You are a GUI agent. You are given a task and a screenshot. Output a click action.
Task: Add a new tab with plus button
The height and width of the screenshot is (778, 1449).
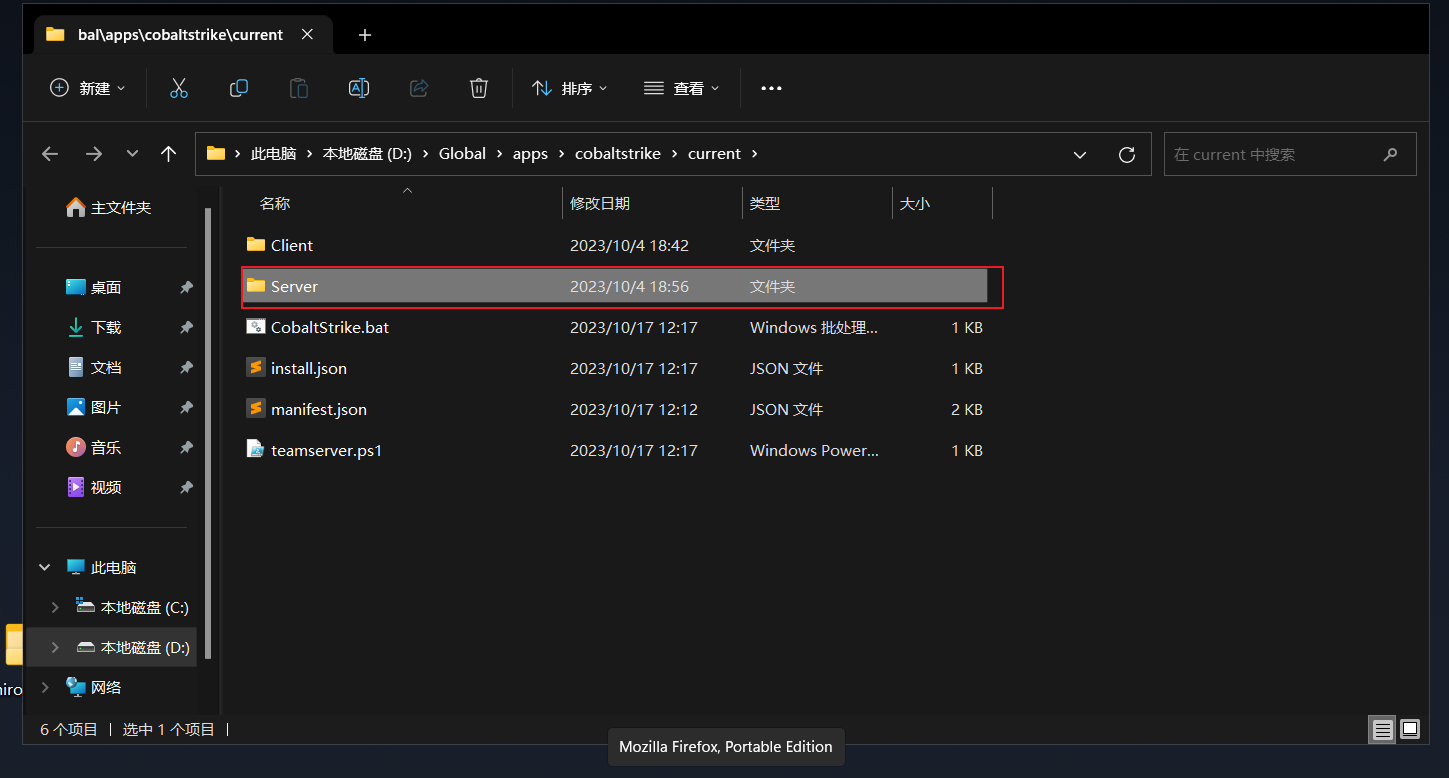[x=365, y=35]
